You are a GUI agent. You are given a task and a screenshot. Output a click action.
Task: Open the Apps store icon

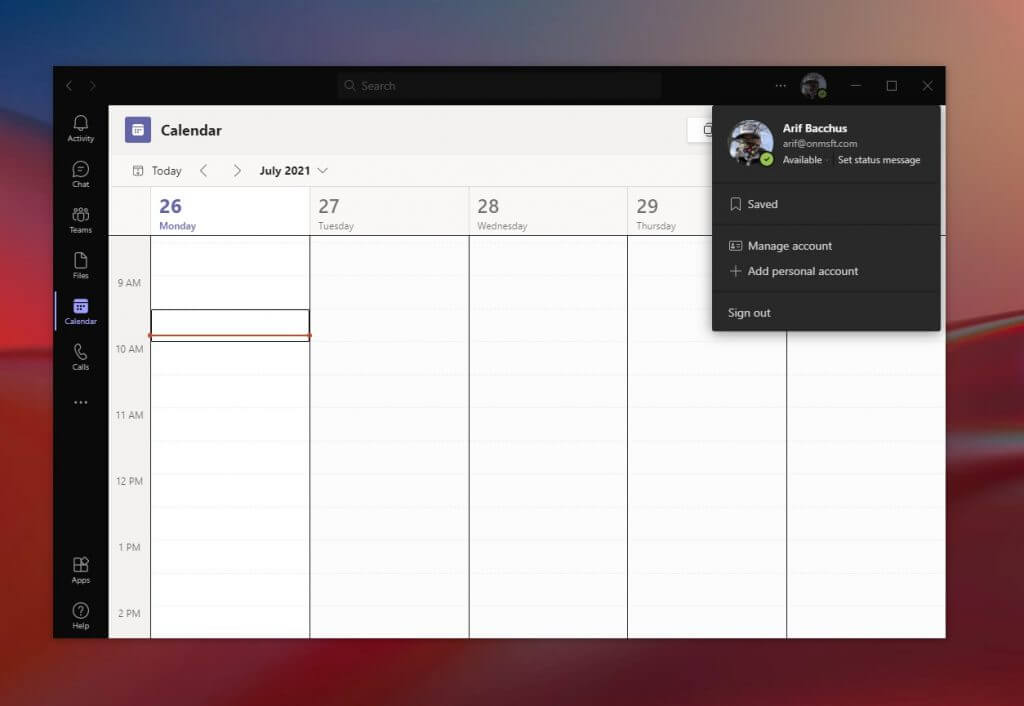(80, 570)
